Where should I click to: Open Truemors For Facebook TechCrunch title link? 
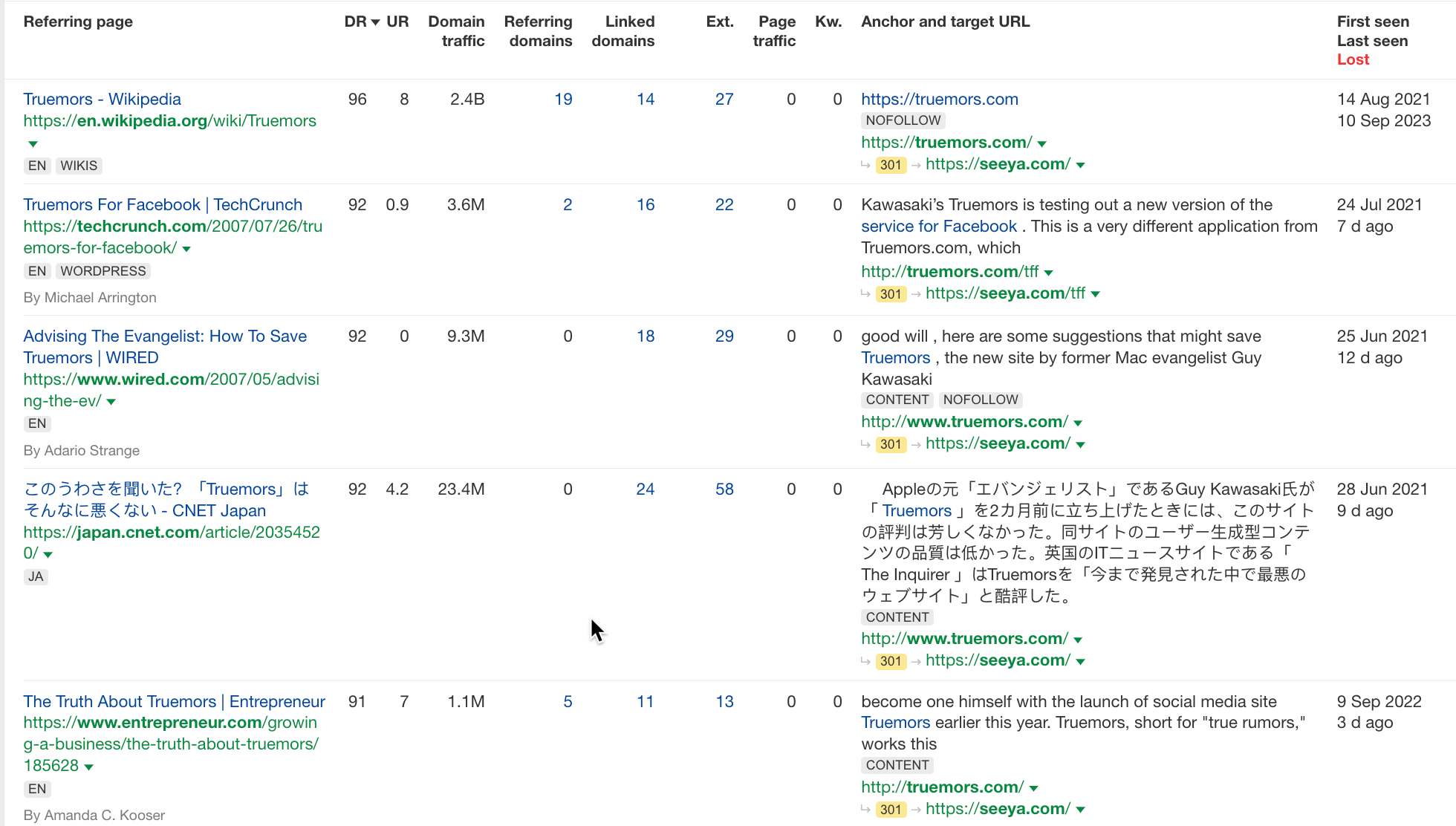click(163, 204)
